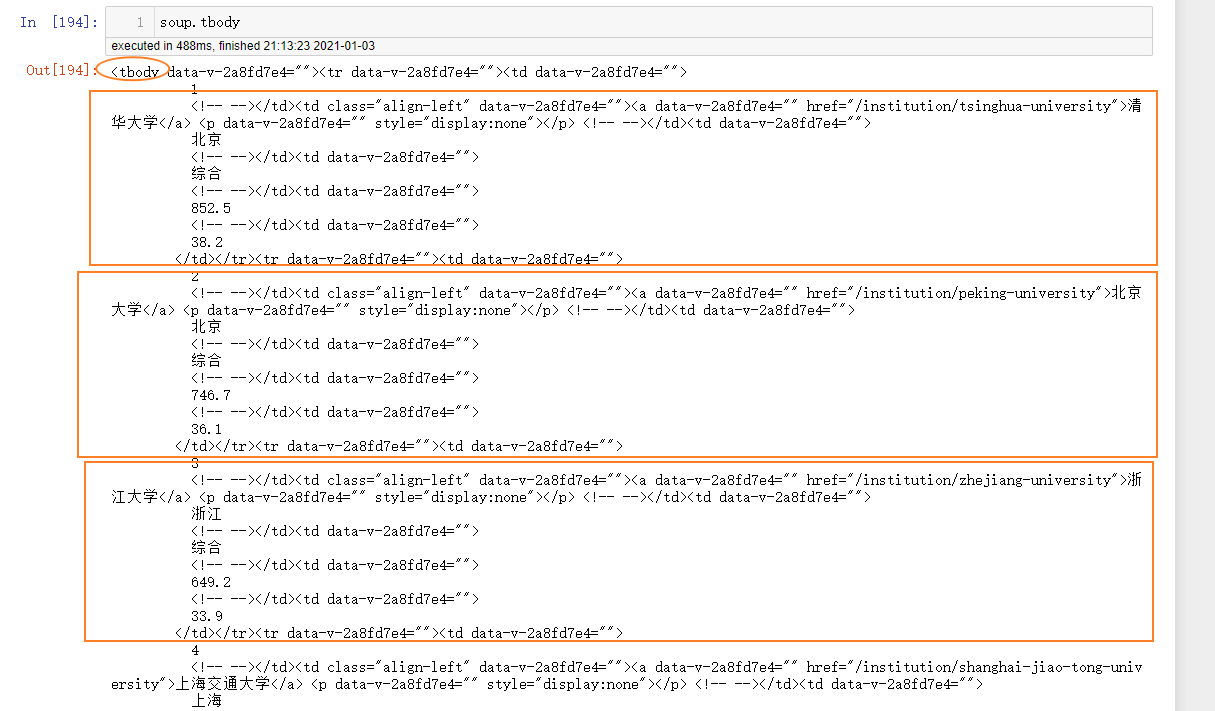This screenshot has width=1215, height=711.
Task: Click the value 33.9
Action: coord(207,616)
